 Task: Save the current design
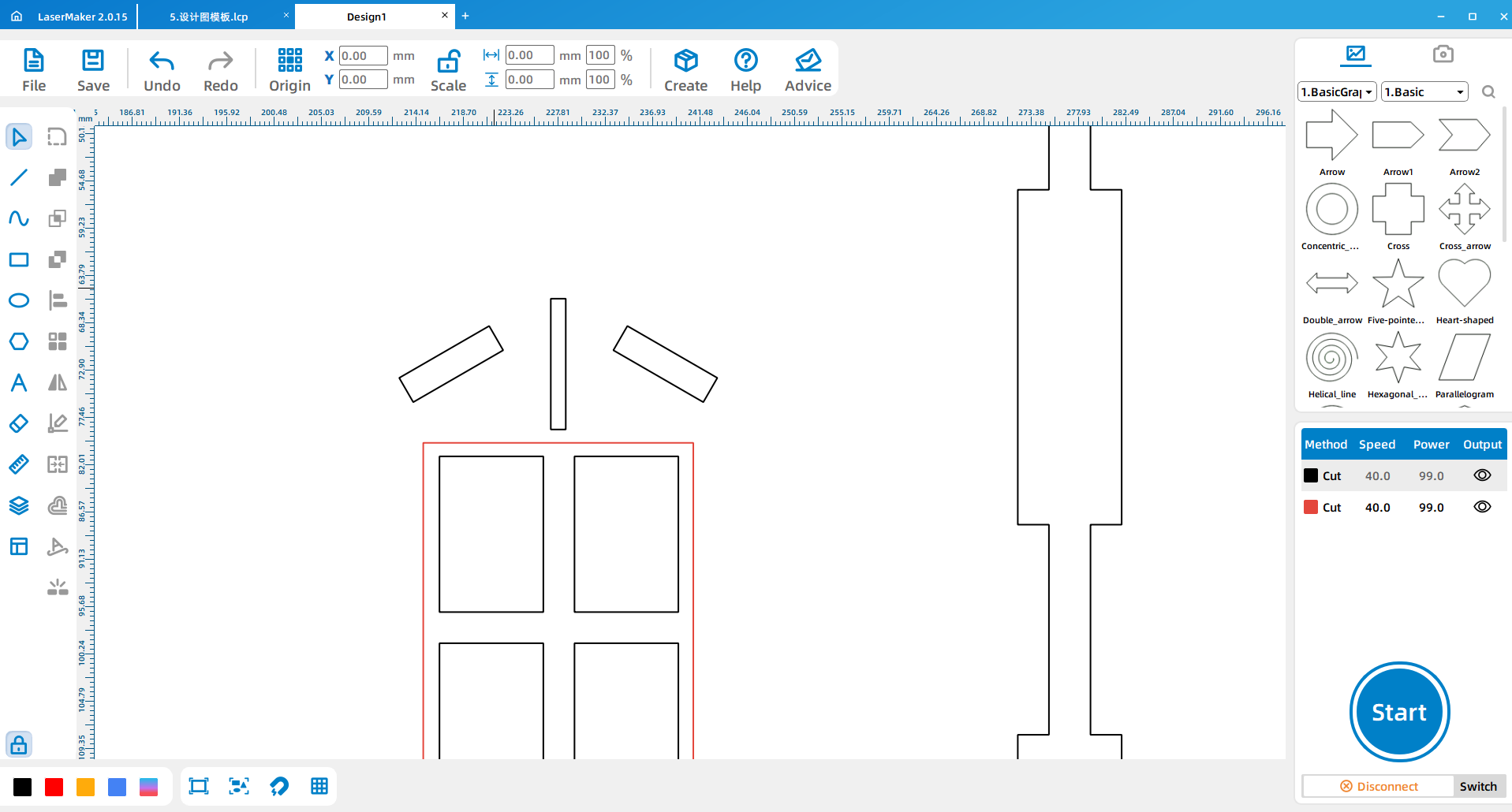point(93,70)
